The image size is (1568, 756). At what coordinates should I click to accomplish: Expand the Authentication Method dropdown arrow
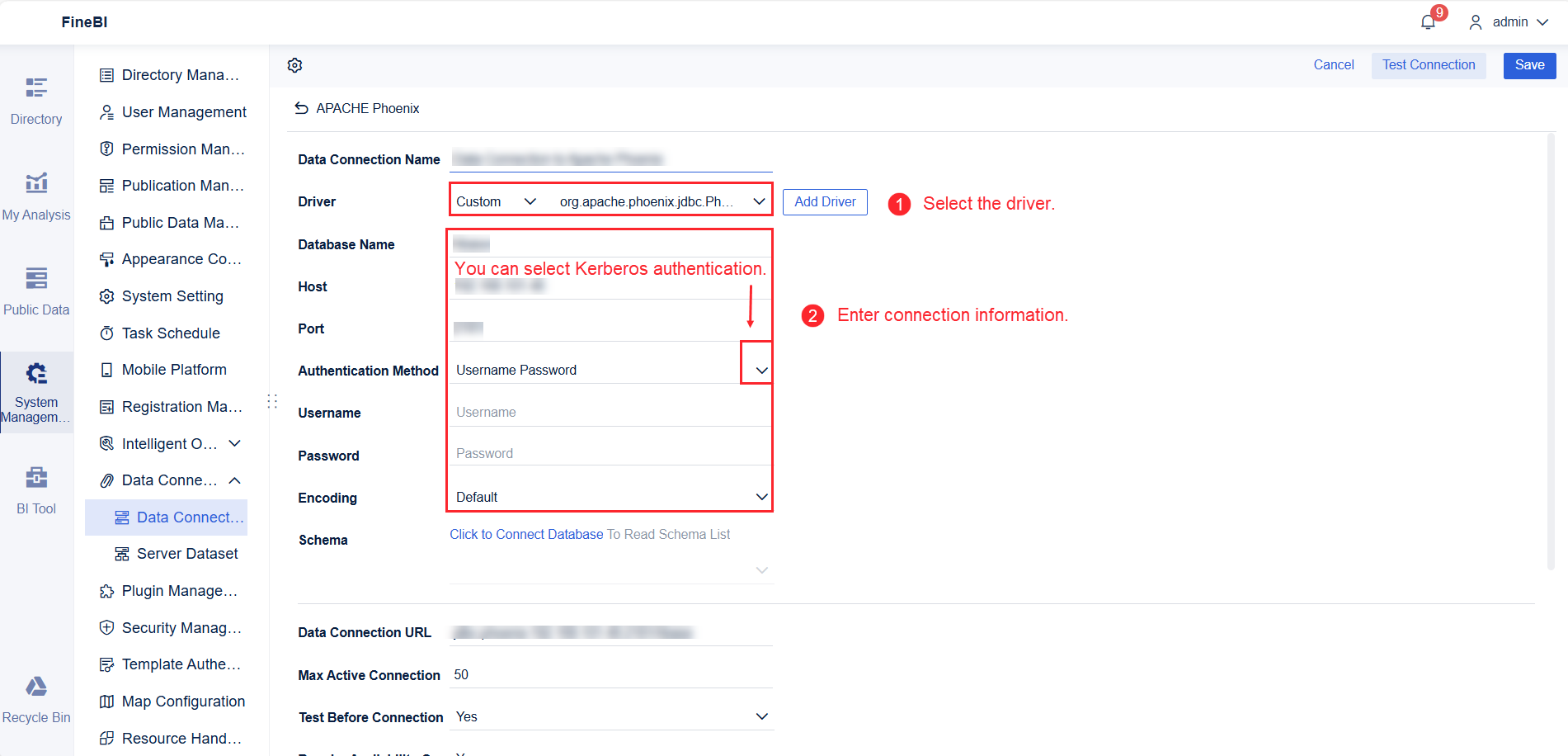(x=761, y=371)
